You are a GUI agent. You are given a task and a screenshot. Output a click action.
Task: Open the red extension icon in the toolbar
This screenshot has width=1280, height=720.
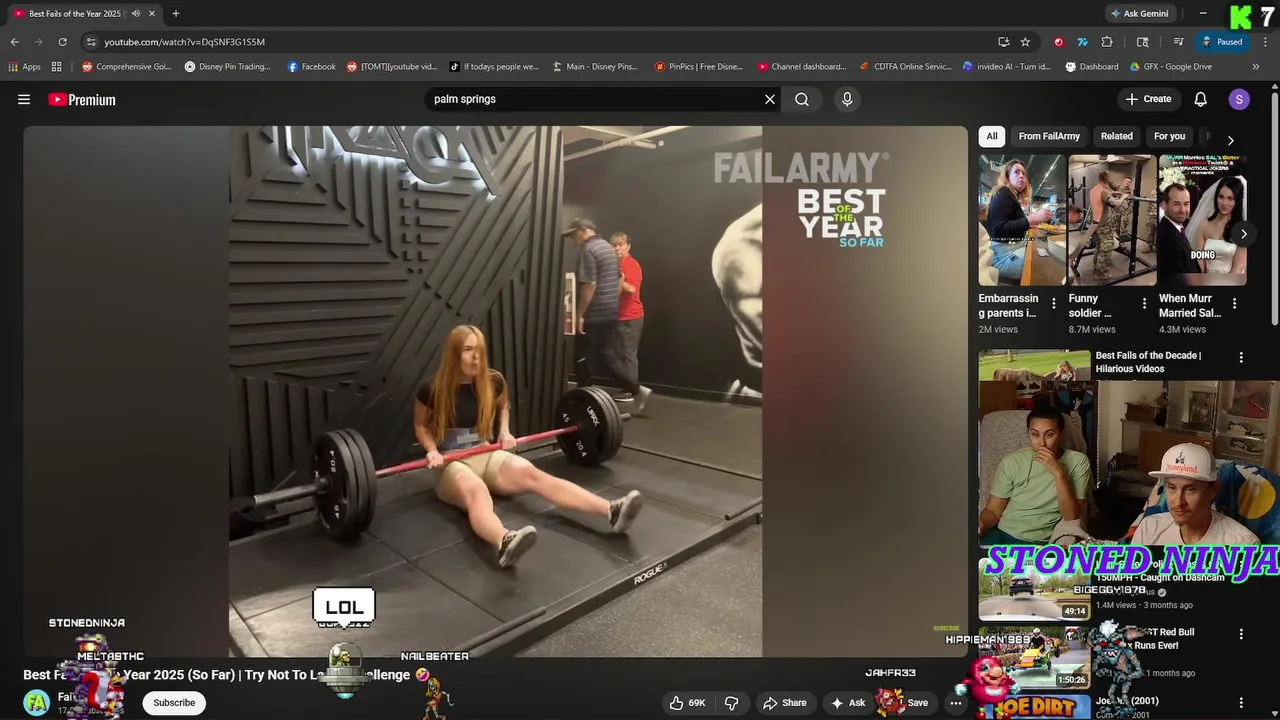tap(1059, 42)
